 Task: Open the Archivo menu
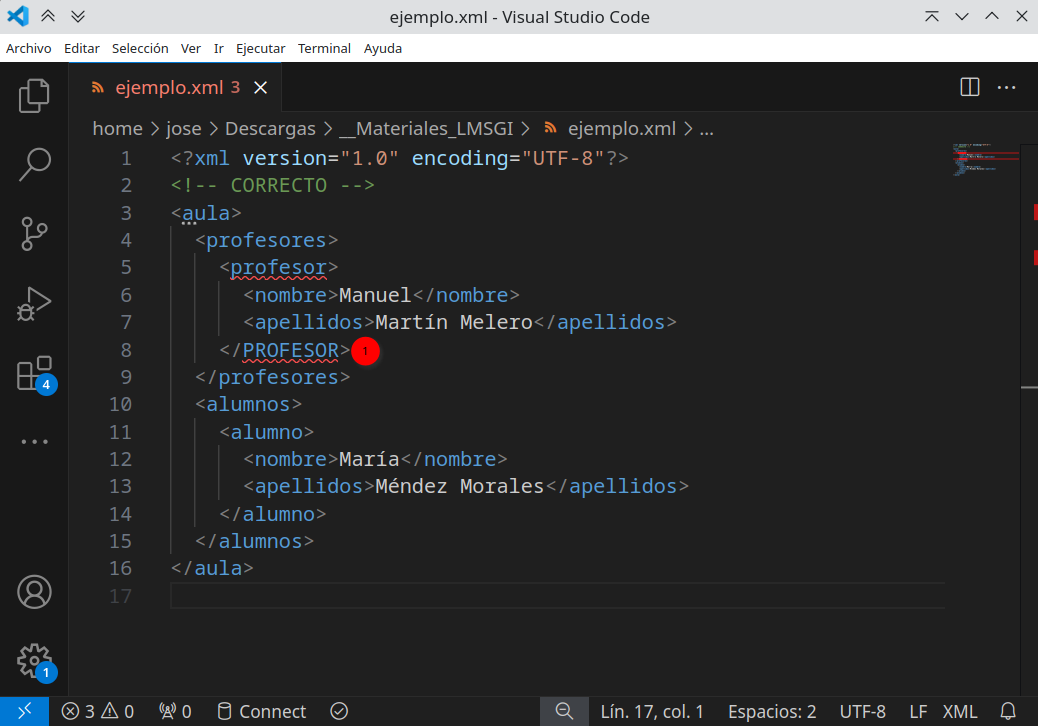pyautogui.click(x=28, y=48)
